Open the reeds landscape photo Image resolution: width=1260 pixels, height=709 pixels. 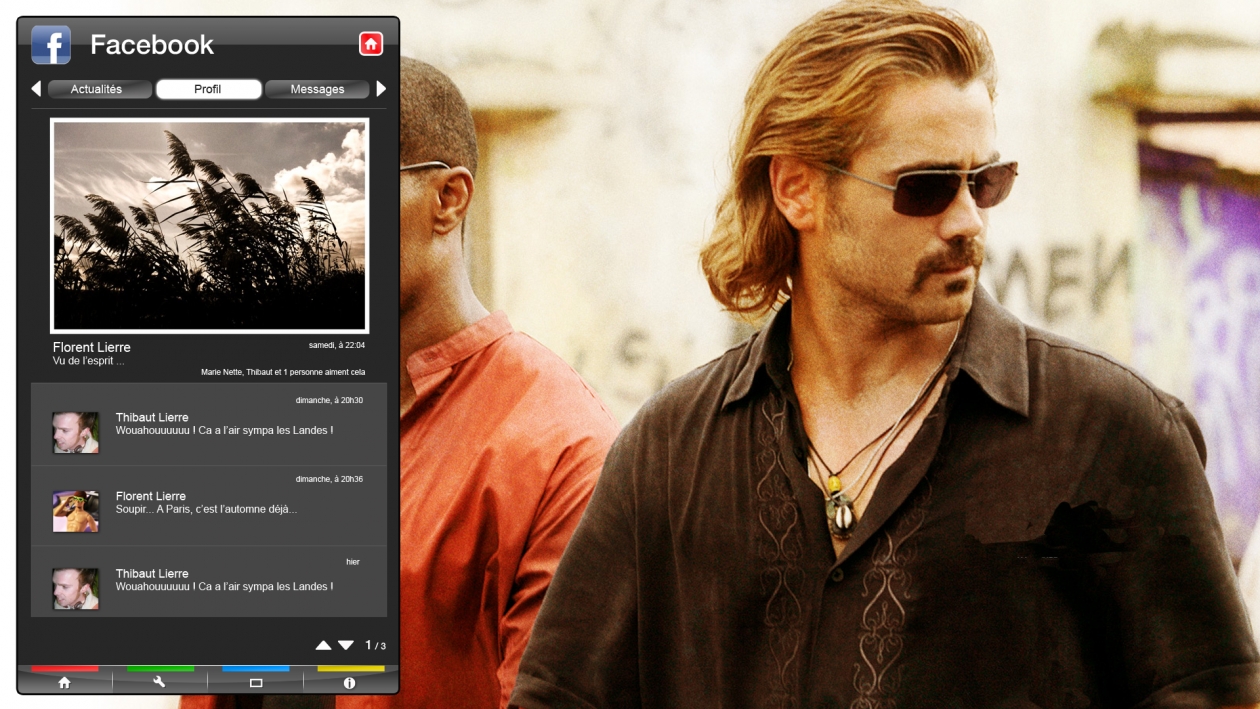[209, 225]
